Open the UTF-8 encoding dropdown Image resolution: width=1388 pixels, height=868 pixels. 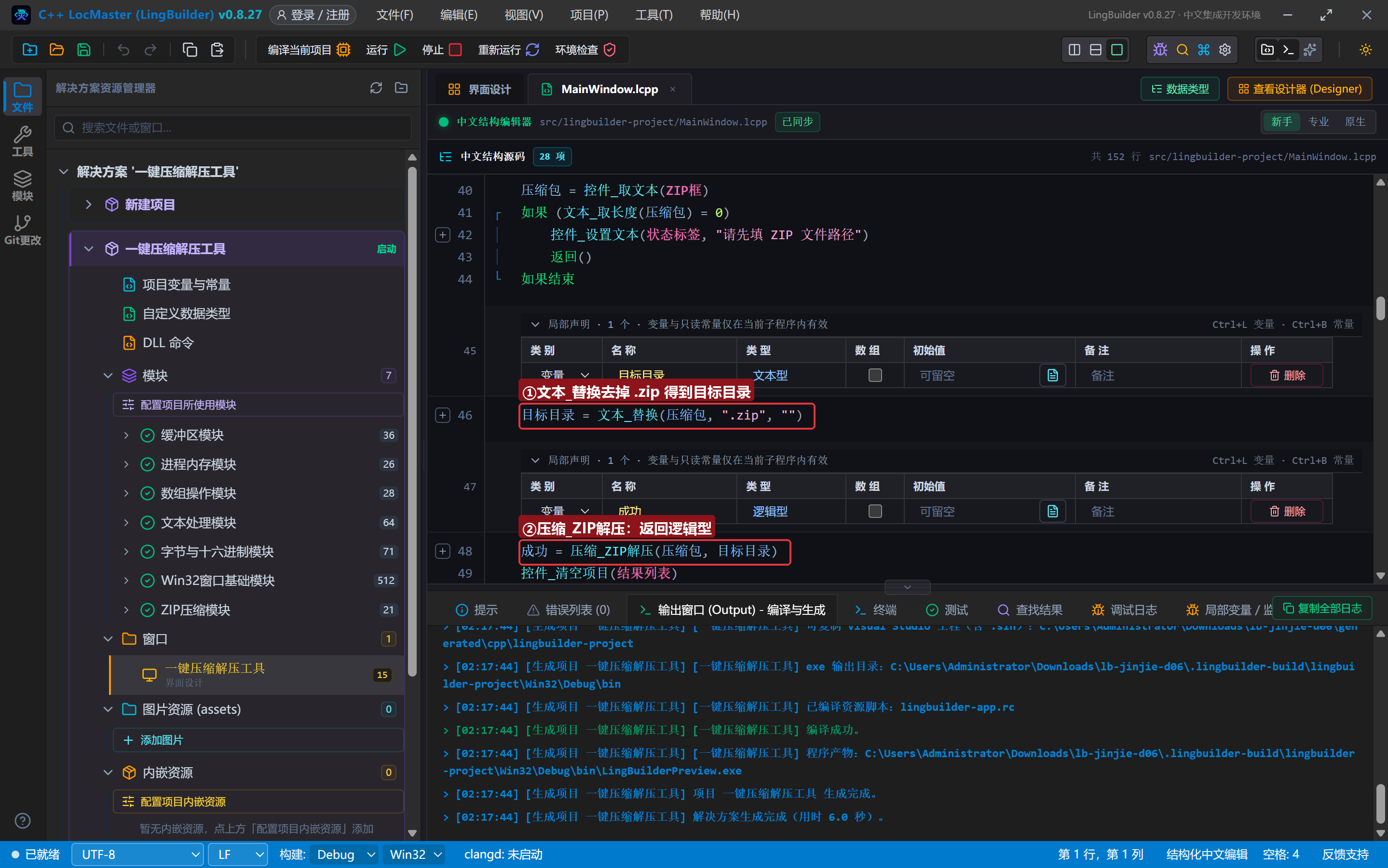(x=138, y=854)
